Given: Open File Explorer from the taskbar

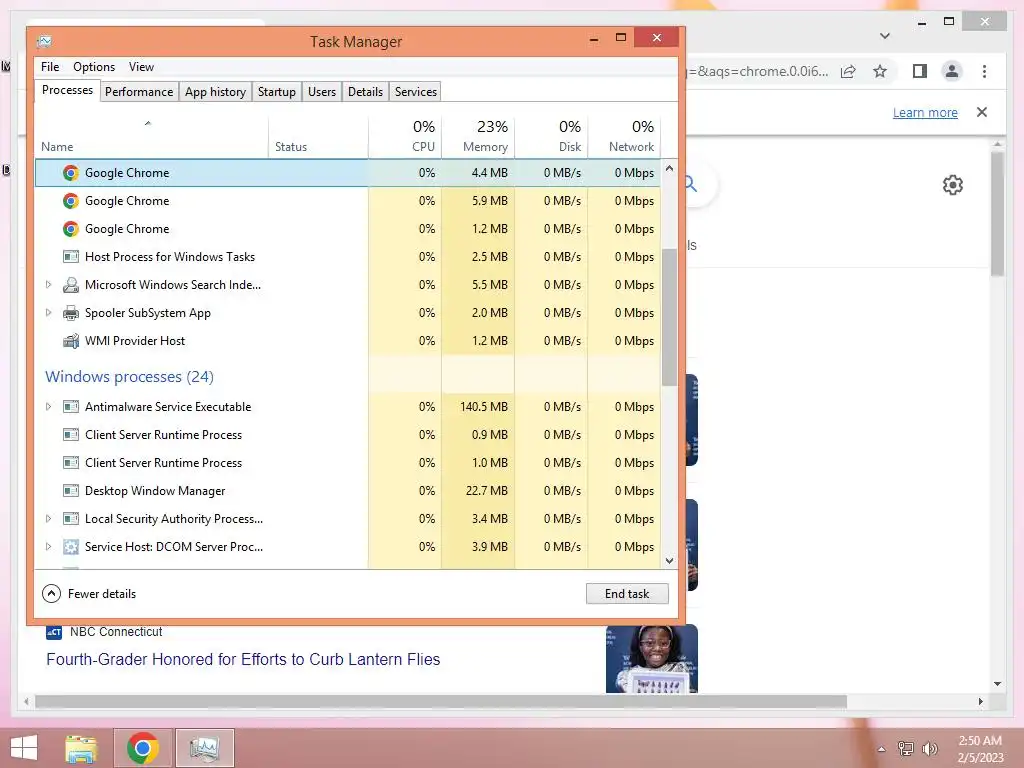Looking at the screenshot, I should (x=81, y=748).
